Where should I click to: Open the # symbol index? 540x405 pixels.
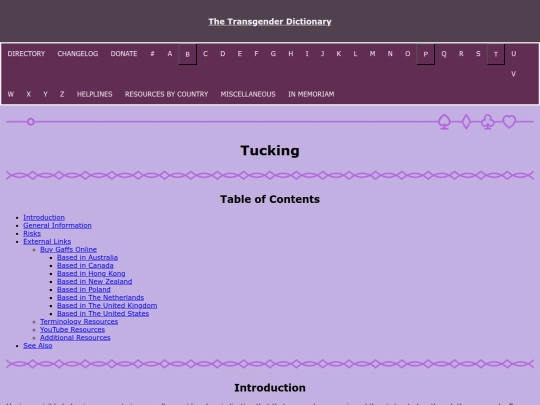click(152, 54)
